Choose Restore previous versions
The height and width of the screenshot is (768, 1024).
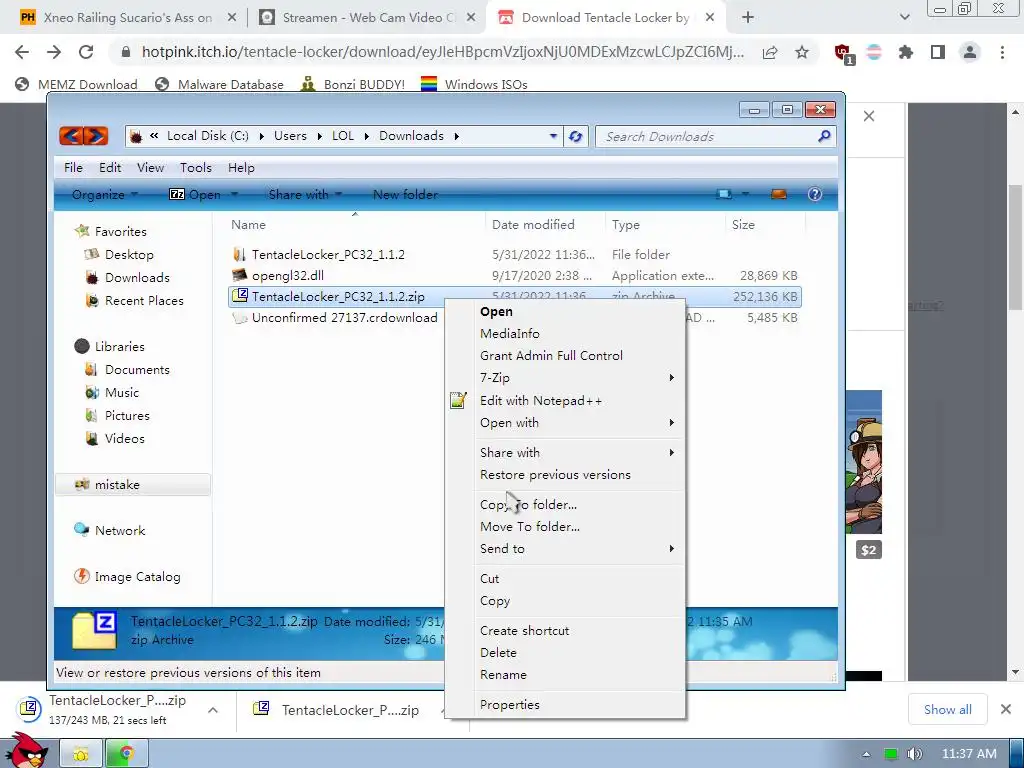coord(566,475)
